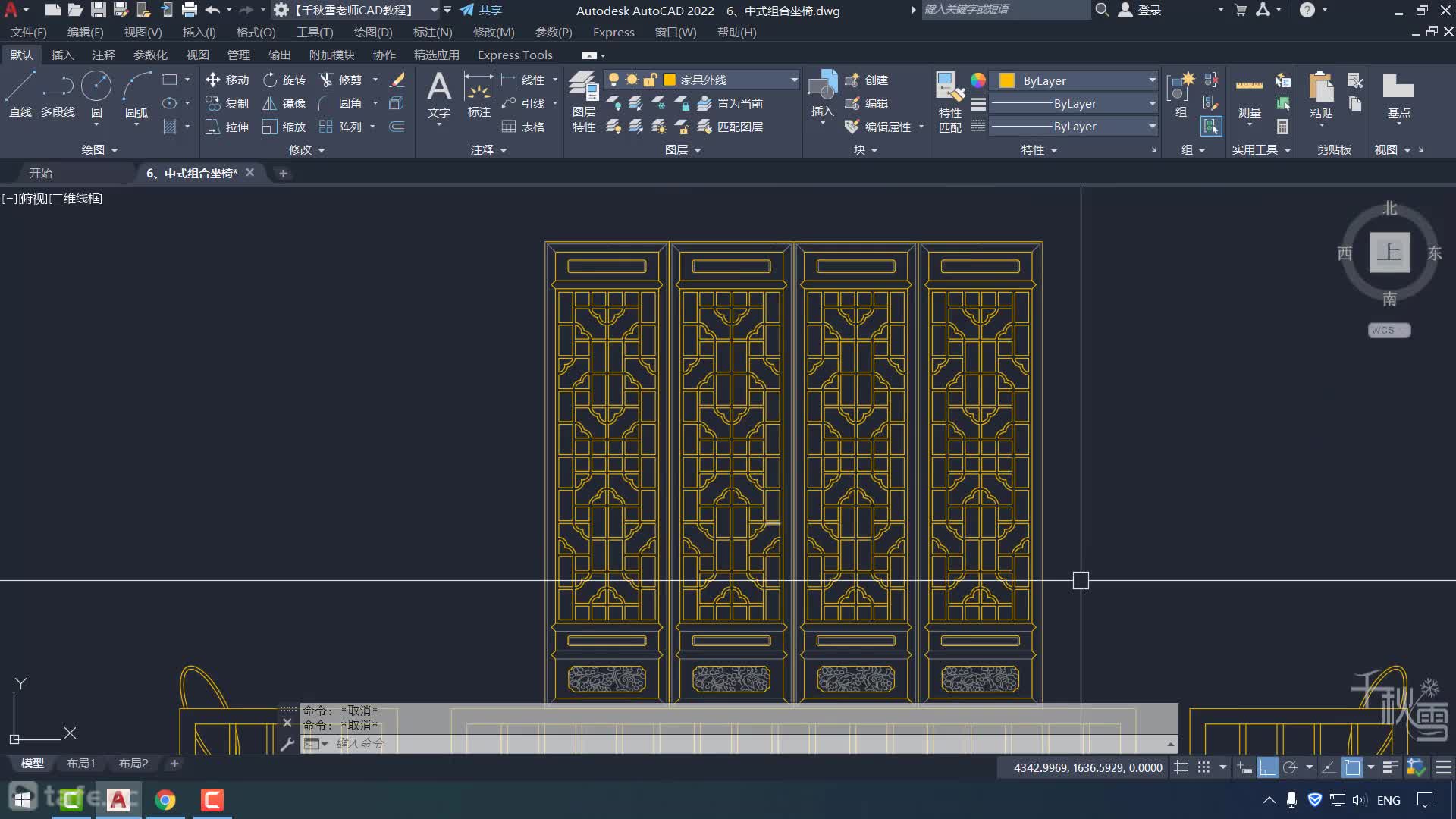The height and width of the screenshot is (819, 1456).
Task: Click the Scale (缩放) tool
Action: [x=284, y=127]
